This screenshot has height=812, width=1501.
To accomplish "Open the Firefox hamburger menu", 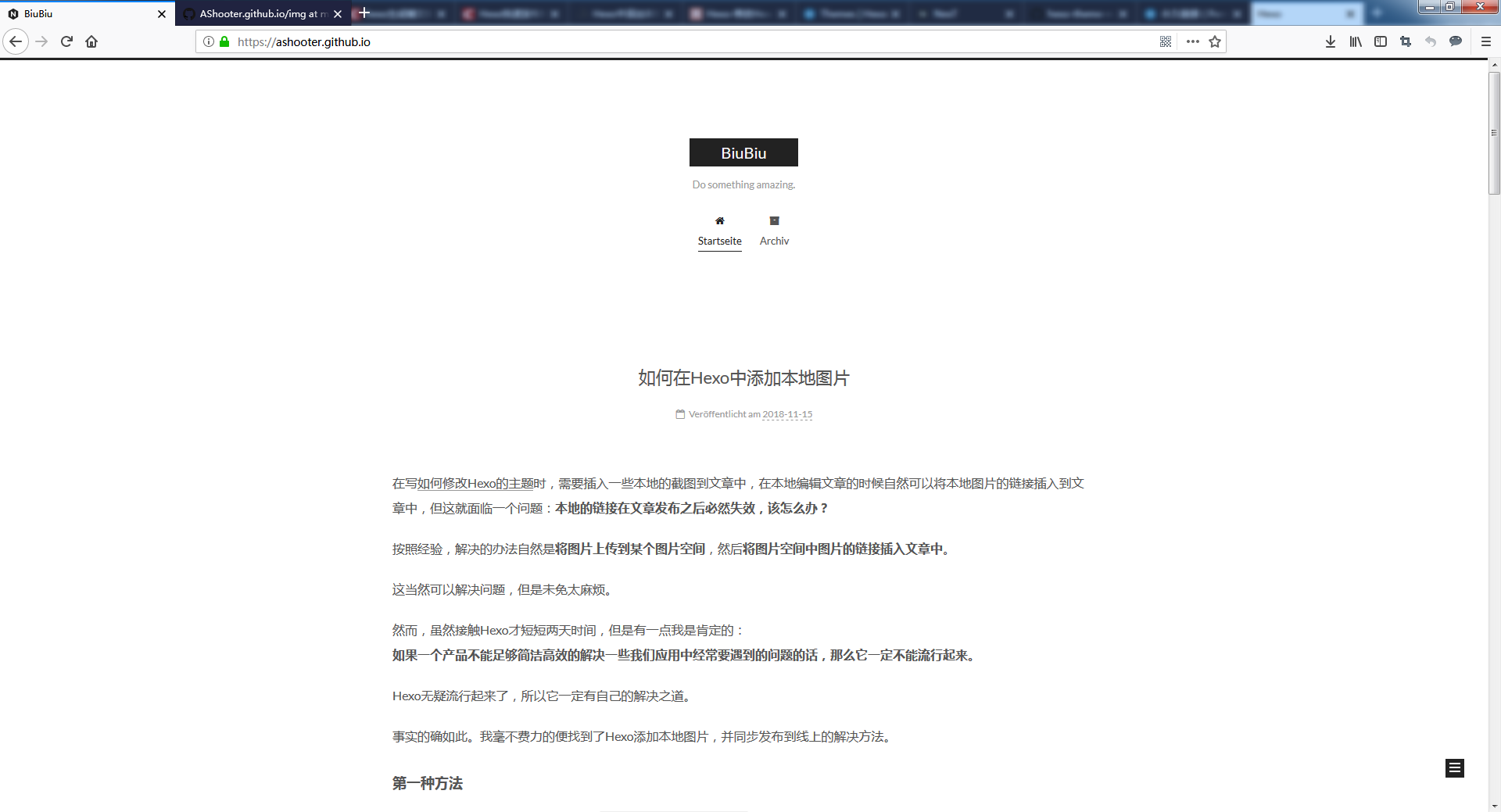I will (1486, 41).
